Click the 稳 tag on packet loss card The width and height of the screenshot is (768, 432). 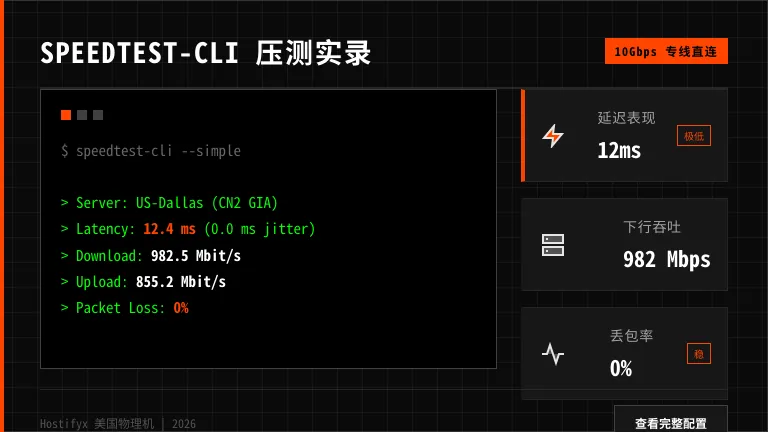(699, 354)
